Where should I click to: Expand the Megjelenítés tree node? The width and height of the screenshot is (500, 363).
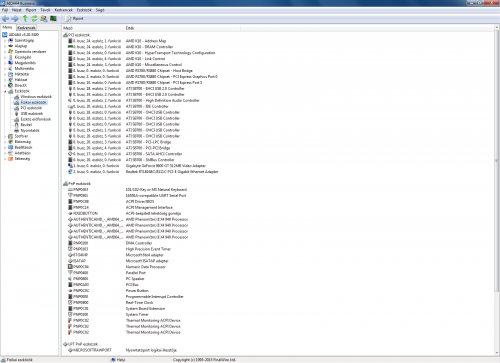tap(5, 63)
